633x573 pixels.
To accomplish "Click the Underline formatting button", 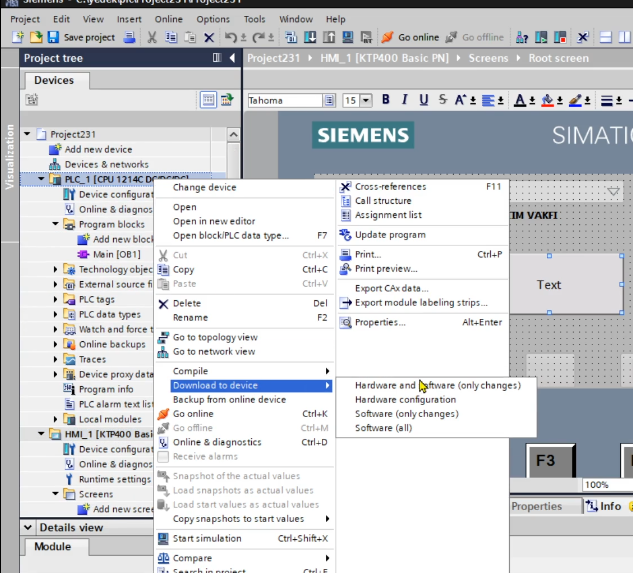I will 423,99.
